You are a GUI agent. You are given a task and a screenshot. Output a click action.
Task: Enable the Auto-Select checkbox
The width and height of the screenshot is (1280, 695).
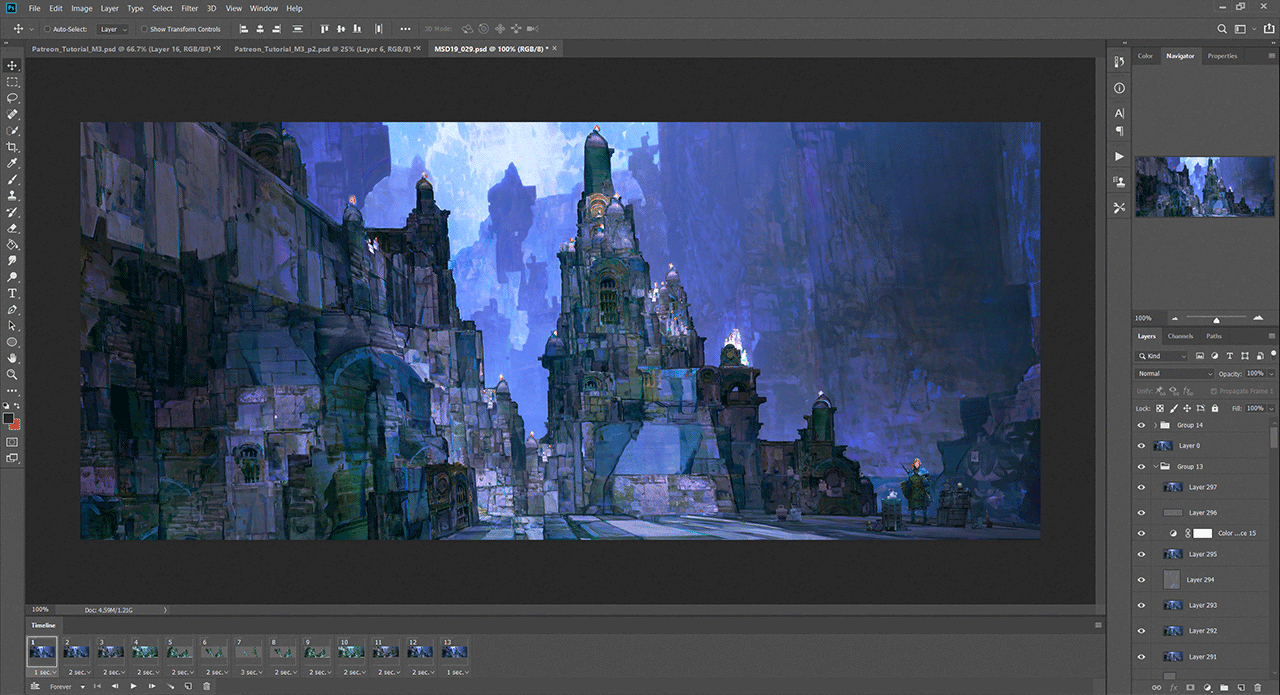click(46, 29)
